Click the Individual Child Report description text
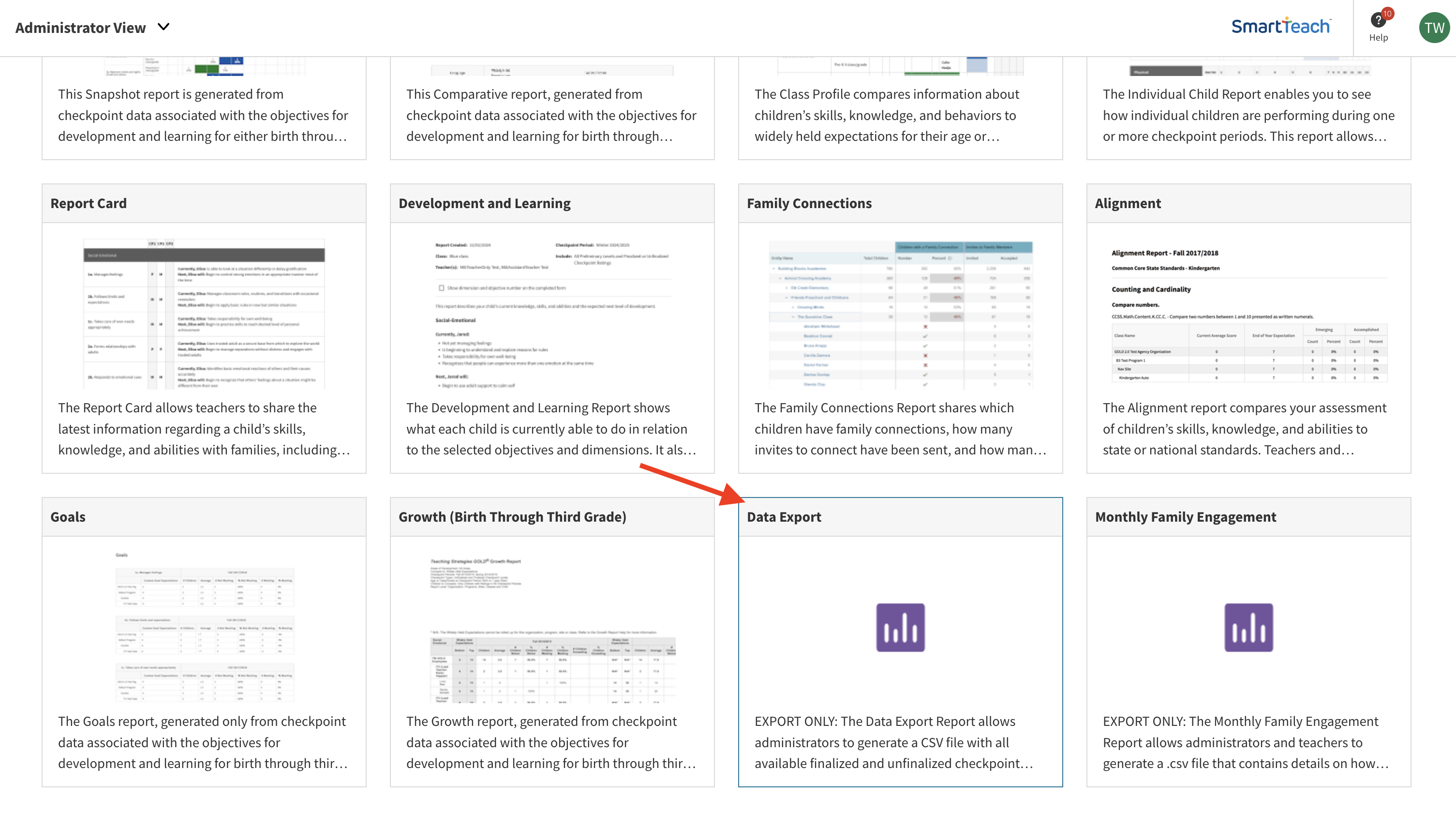The height and width of the screenshot is (813, 1456). point(1248,115)
